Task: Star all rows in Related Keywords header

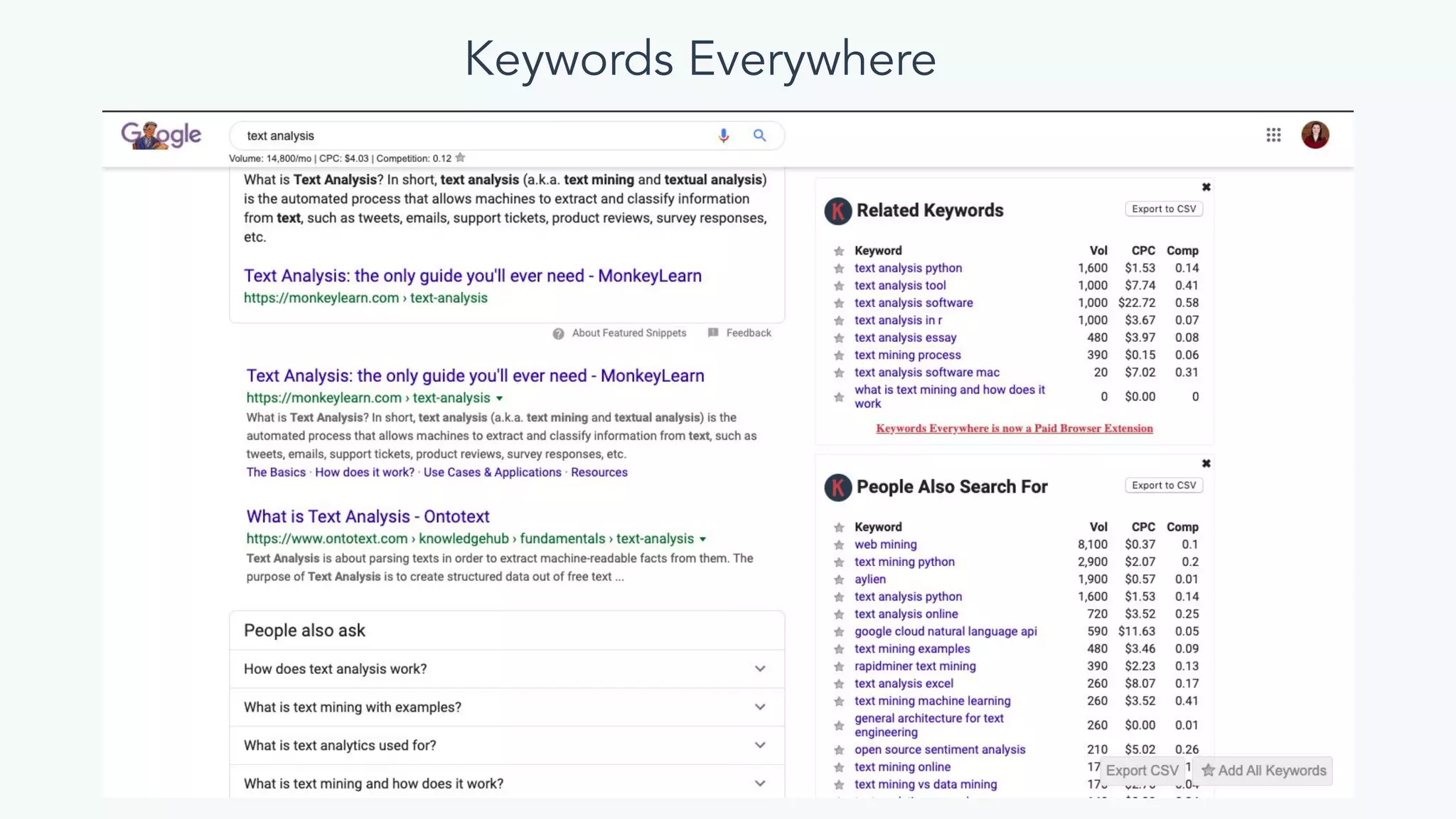Action: (839, 251)
